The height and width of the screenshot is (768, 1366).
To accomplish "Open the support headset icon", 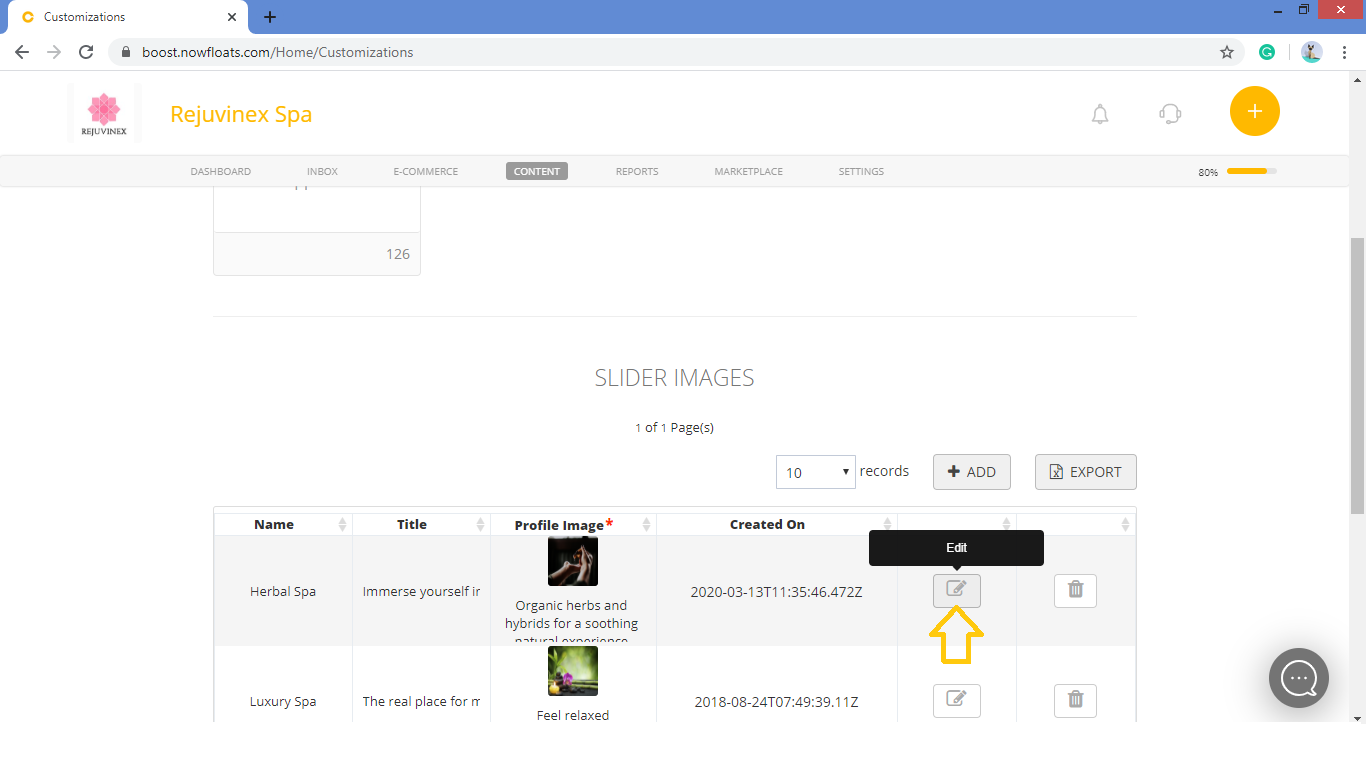I will [1170, 114].
